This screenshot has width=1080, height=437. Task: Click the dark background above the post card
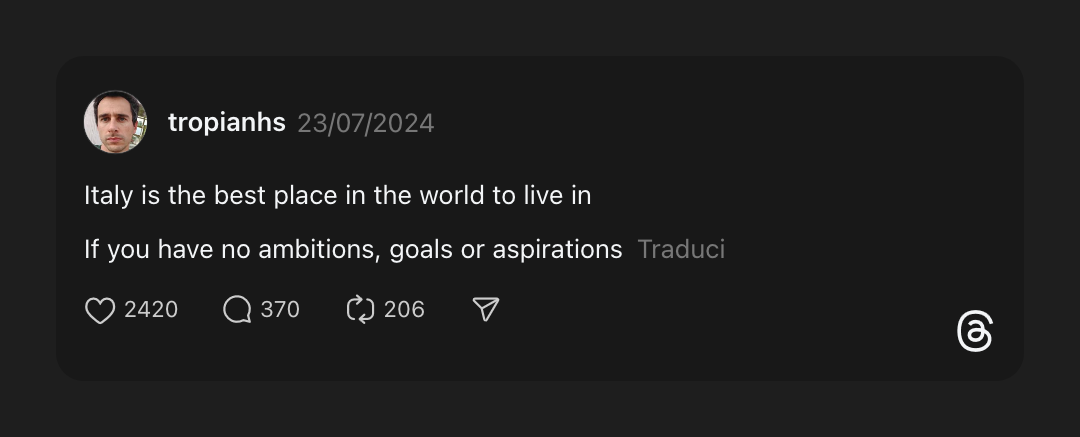tap(540, 25)
